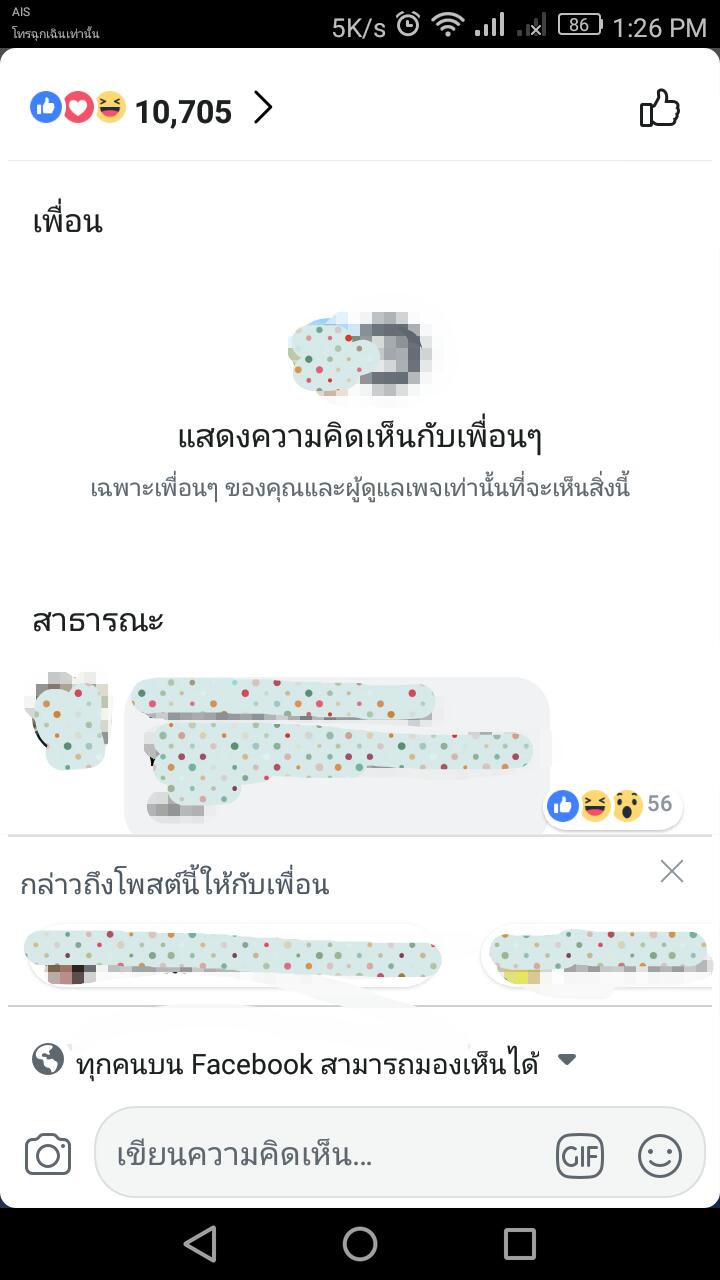
Task: Open the ทุกคนบน Facebook visibility selector
Action: (305, 1062)
